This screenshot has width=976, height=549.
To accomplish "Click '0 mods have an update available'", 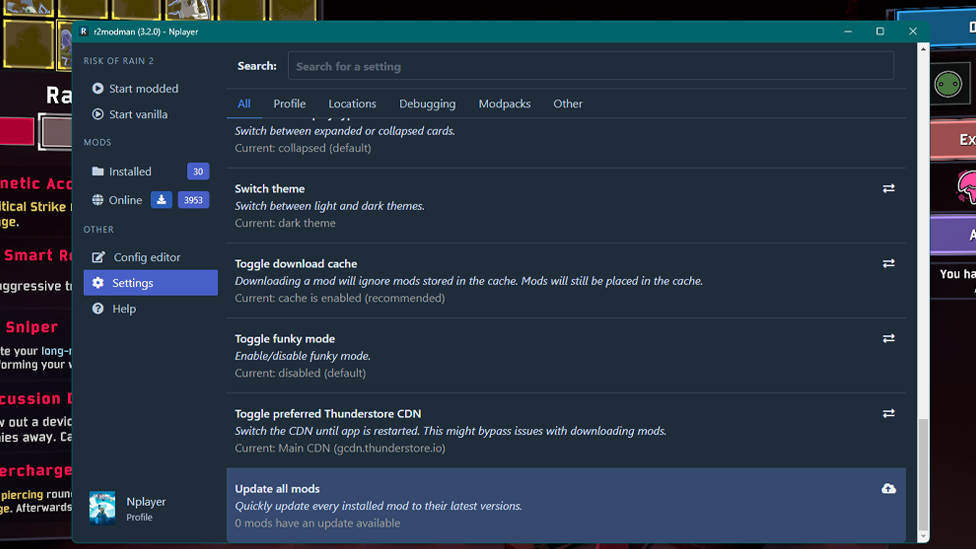I will (317, 523).
